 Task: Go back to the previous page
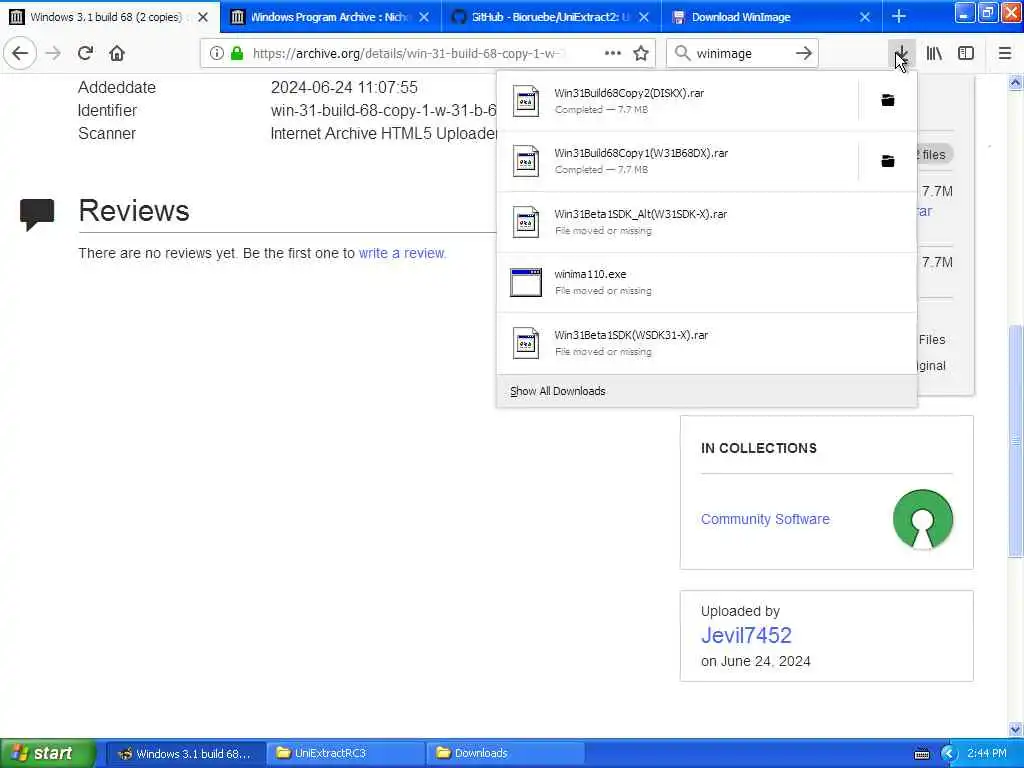[20, 53]
